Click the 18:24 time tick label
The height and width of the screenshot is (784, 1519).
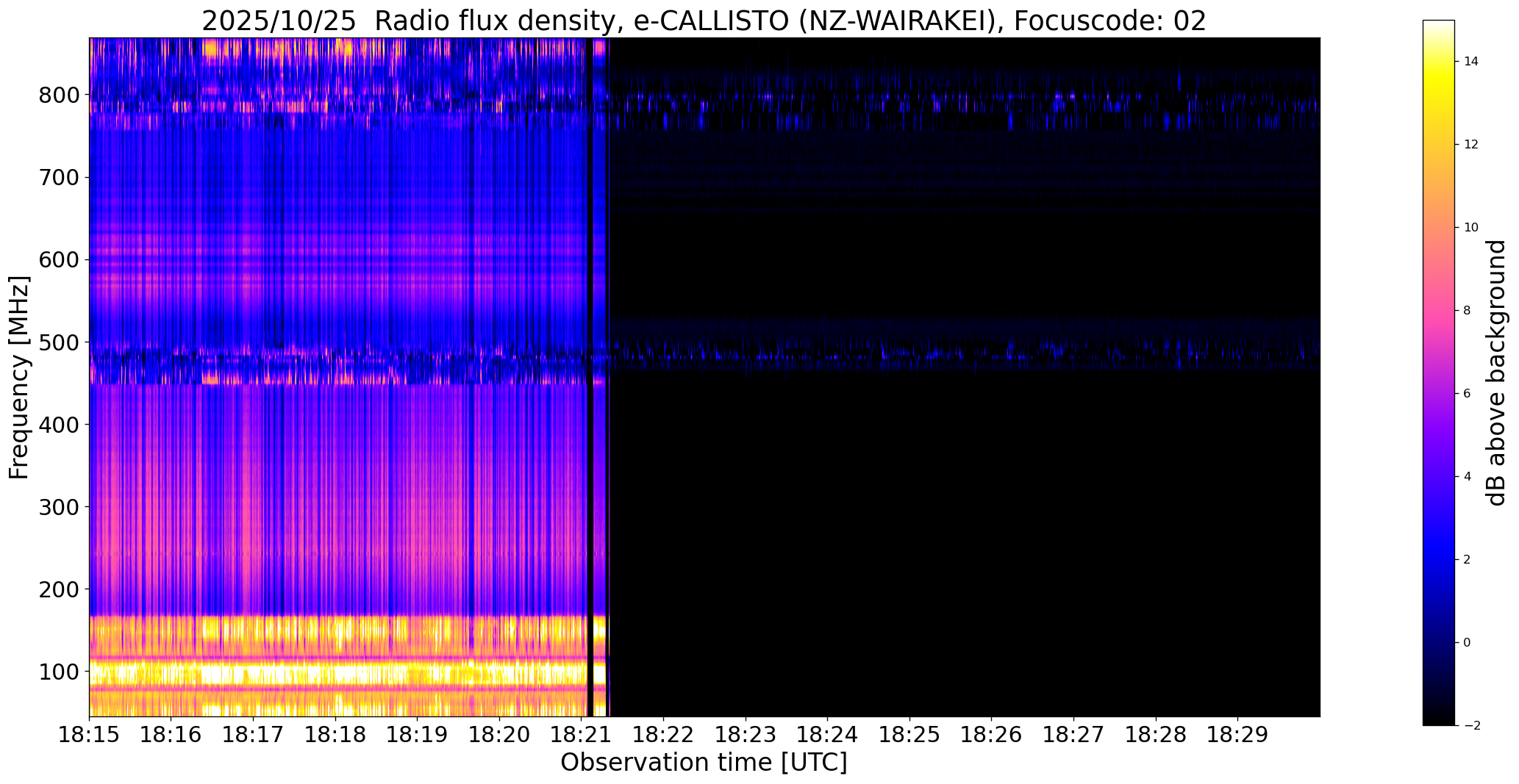click(828, 735)
